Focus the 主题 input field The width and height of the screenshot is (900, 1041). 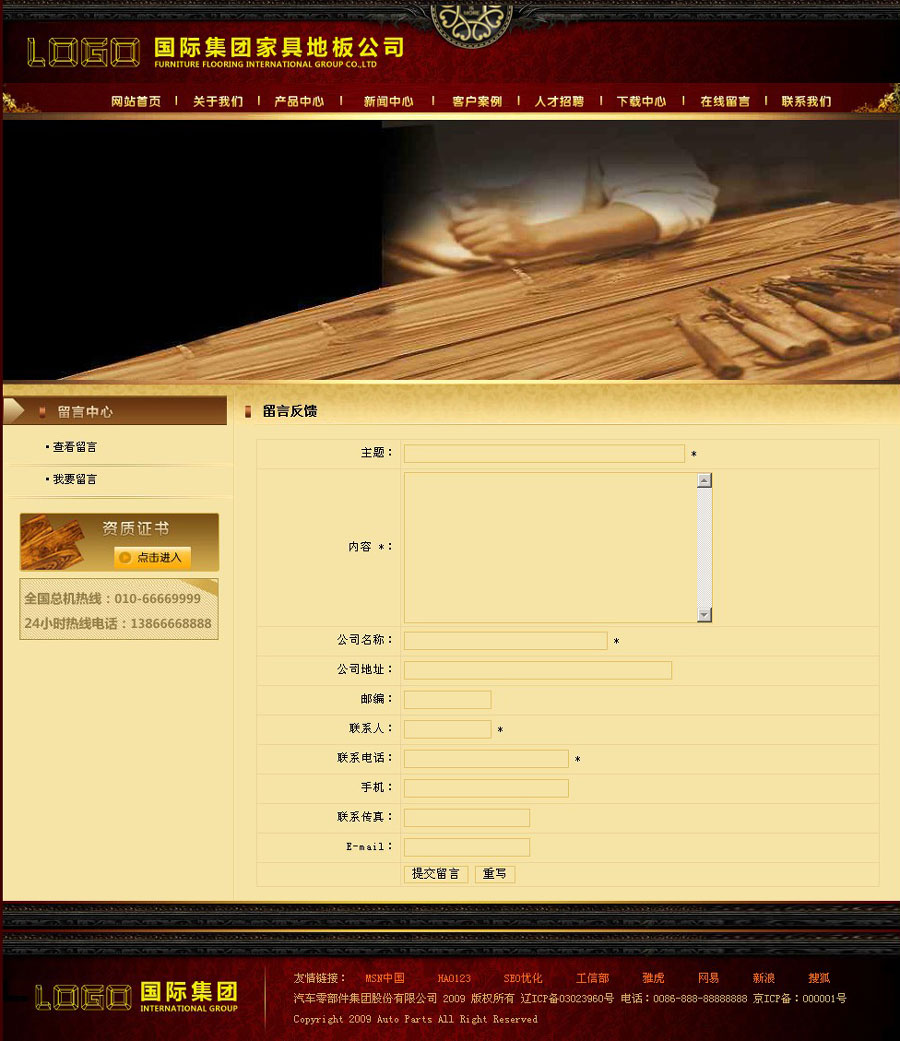[x=544, y=453]
